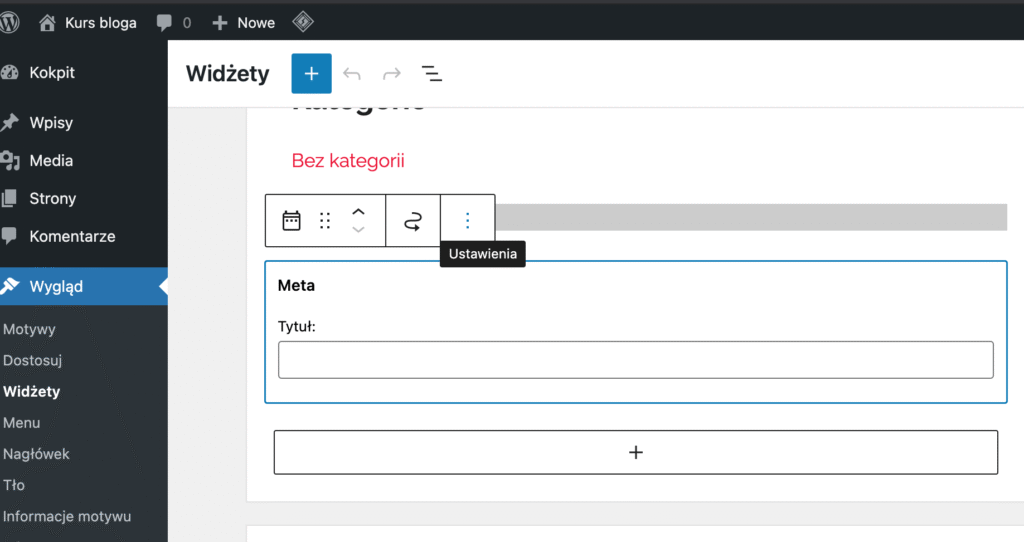Select Motywy under Wygląd submenu

(x=29, y=329)
